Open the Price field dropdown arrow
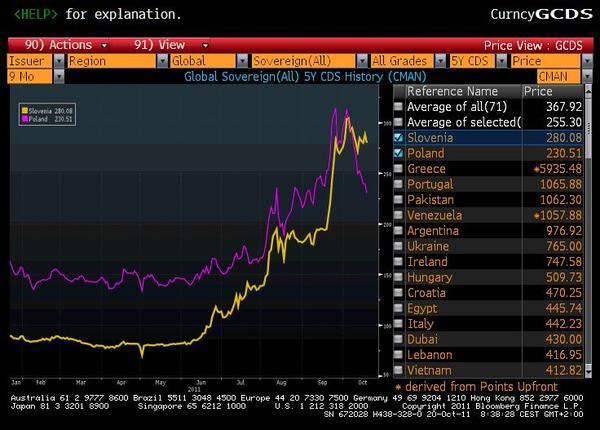The image size is (600, 430). pyautogui.click(x=587, y=61)
